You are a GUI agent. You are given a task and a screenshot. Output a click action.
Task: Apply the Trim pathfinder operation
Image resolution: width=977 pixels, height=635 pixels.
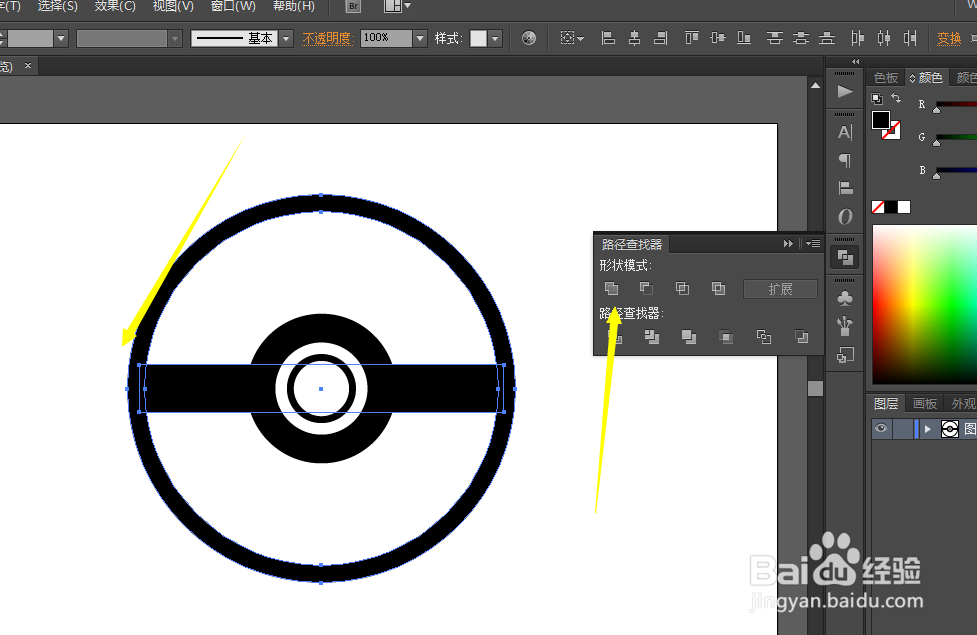652,337
